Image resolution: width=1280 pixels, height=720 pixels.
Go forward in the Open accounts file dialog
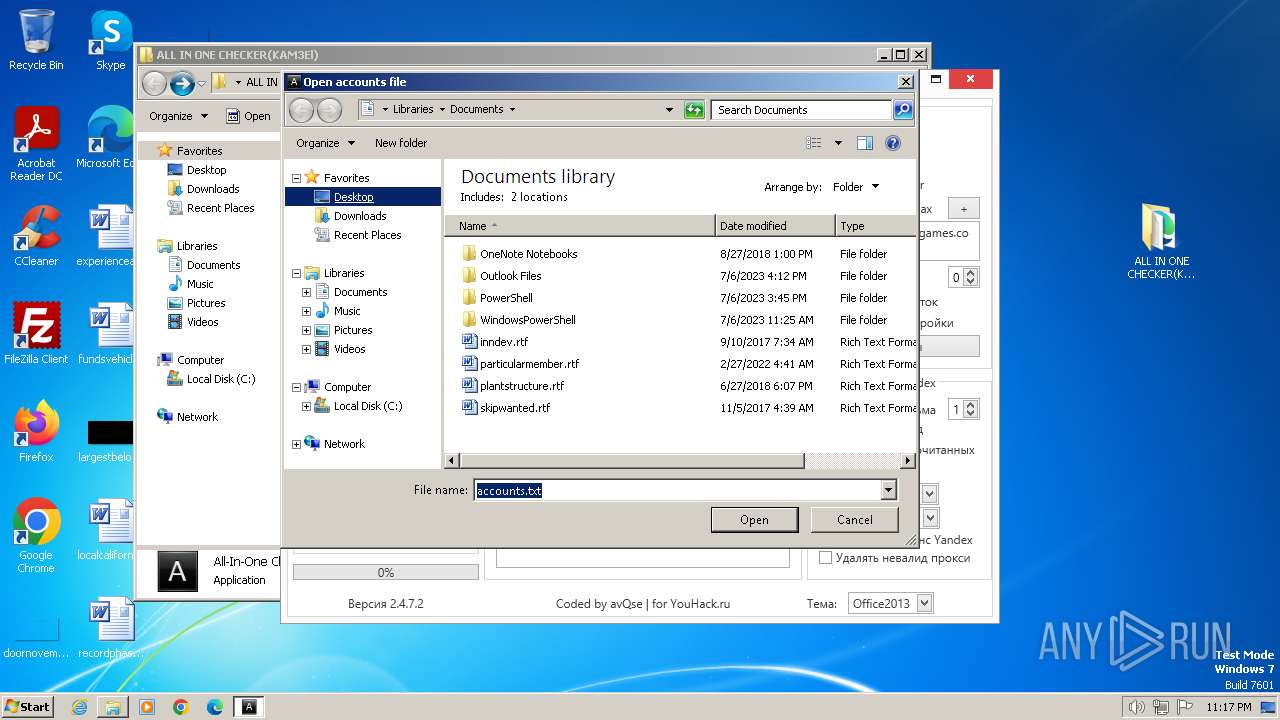[x=329, y=110]
